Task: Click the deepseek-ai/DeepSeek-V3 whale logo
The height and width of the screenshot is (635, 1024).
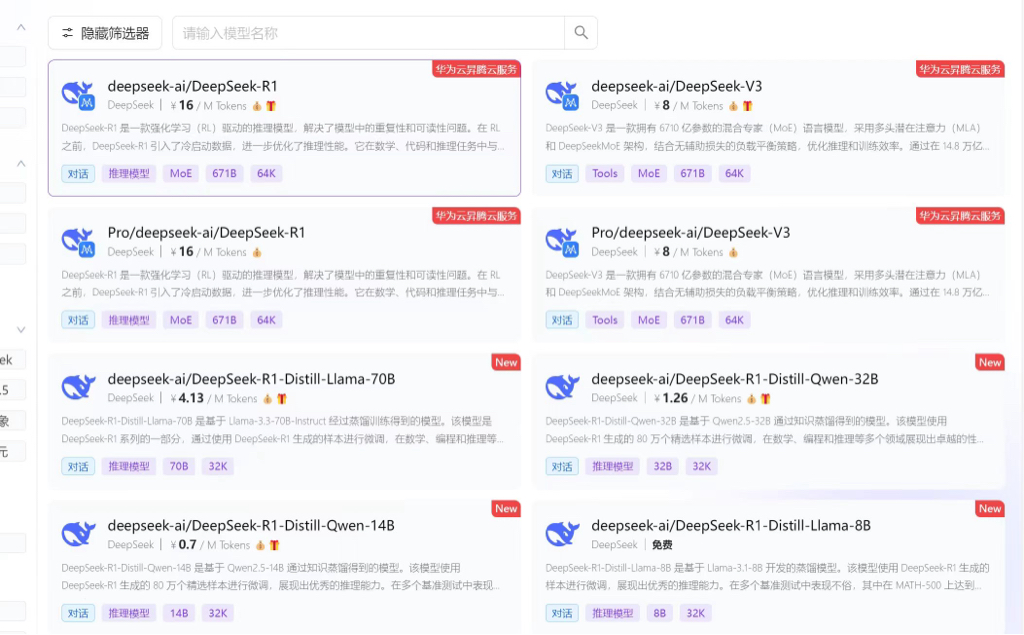Action: (x=562, y=95)
